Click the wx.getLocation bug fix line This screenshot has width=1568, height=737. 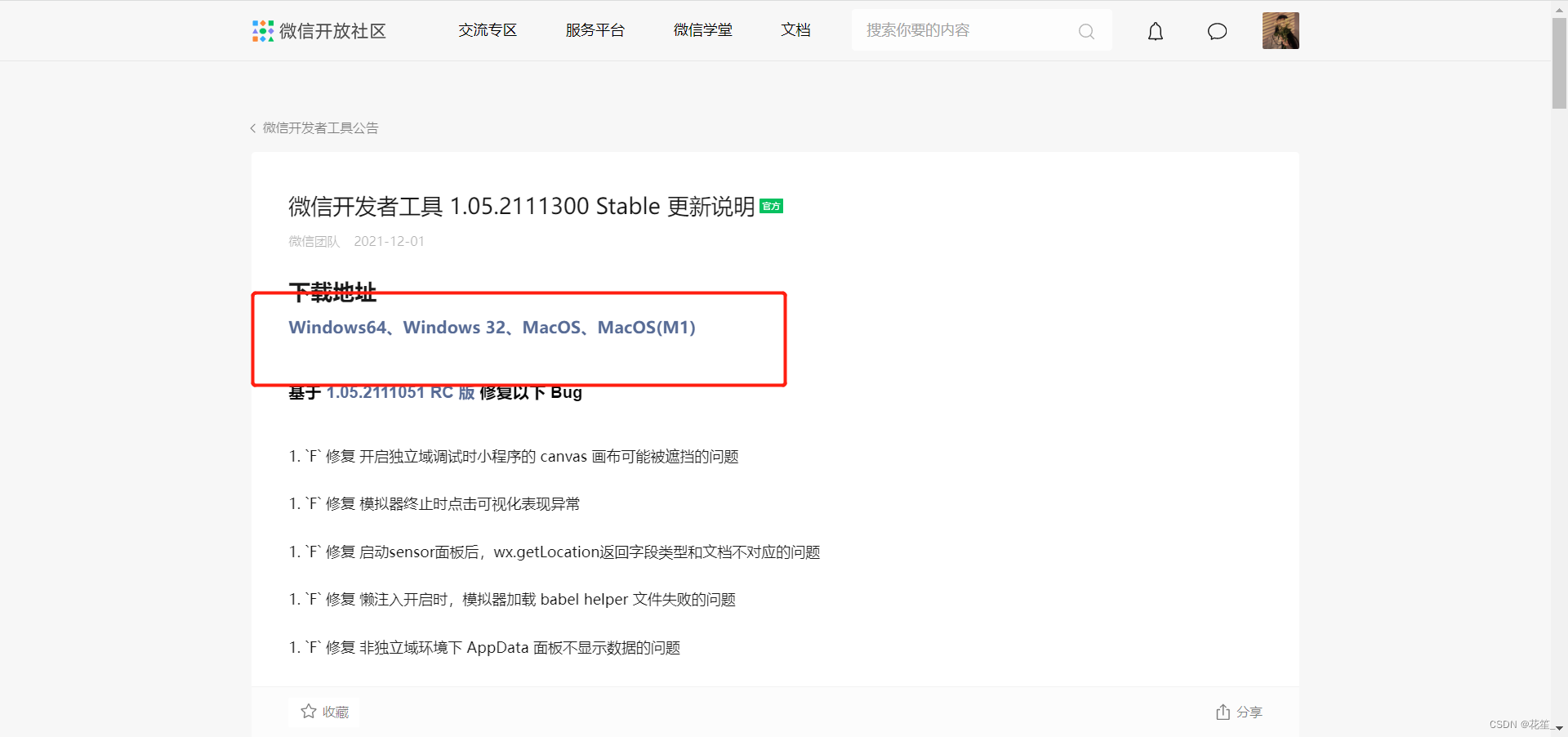click(555, 552)
